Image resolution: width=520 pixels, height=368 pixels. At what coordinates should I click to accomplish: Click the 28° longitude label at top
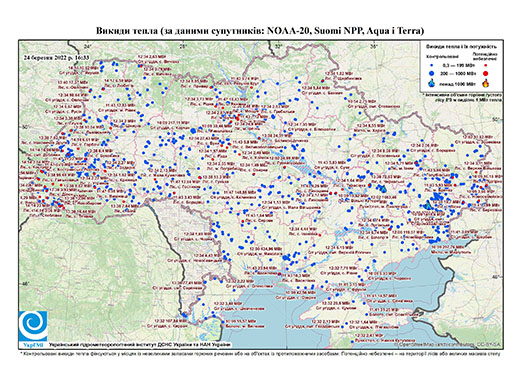182,46
